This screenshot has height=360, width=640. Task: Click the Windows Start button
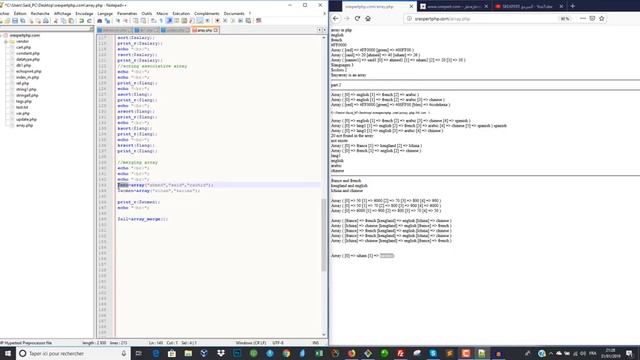[8, 353]
